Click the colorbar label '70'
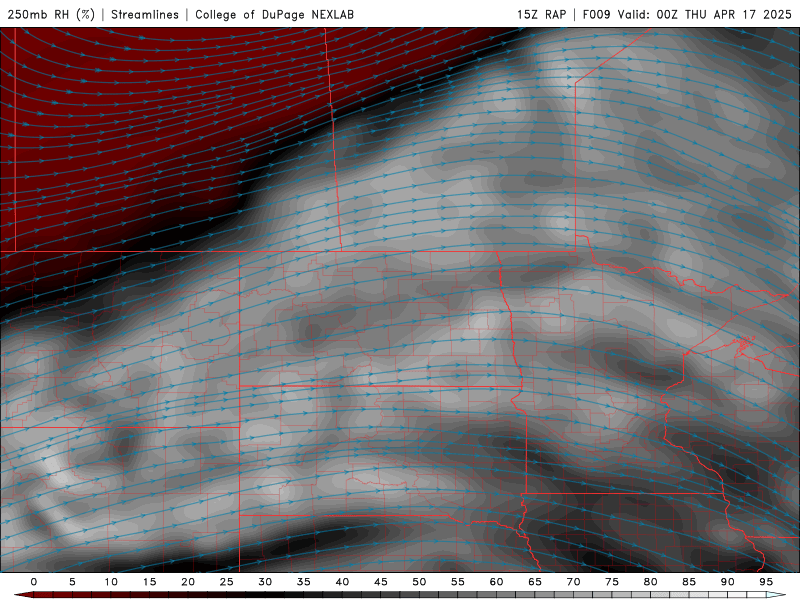 573,582
